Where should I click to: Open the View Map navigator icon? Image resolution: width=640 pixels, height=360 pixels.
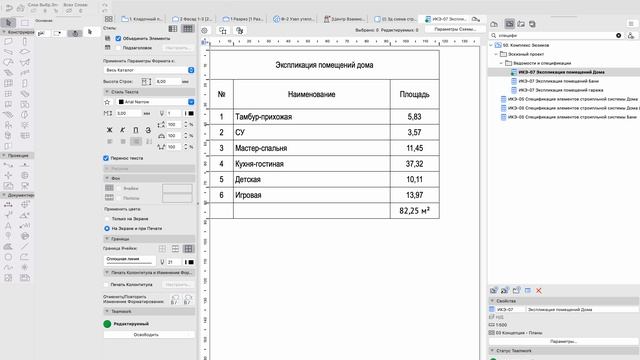509,24
